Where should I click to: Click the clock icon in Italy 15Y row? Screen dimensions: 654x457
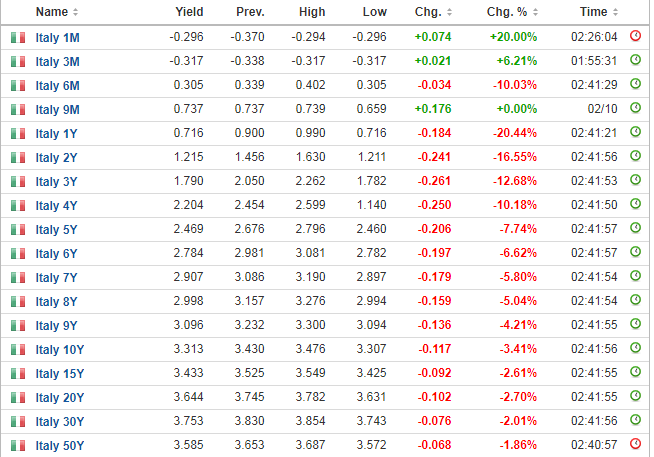click(635, 372)
